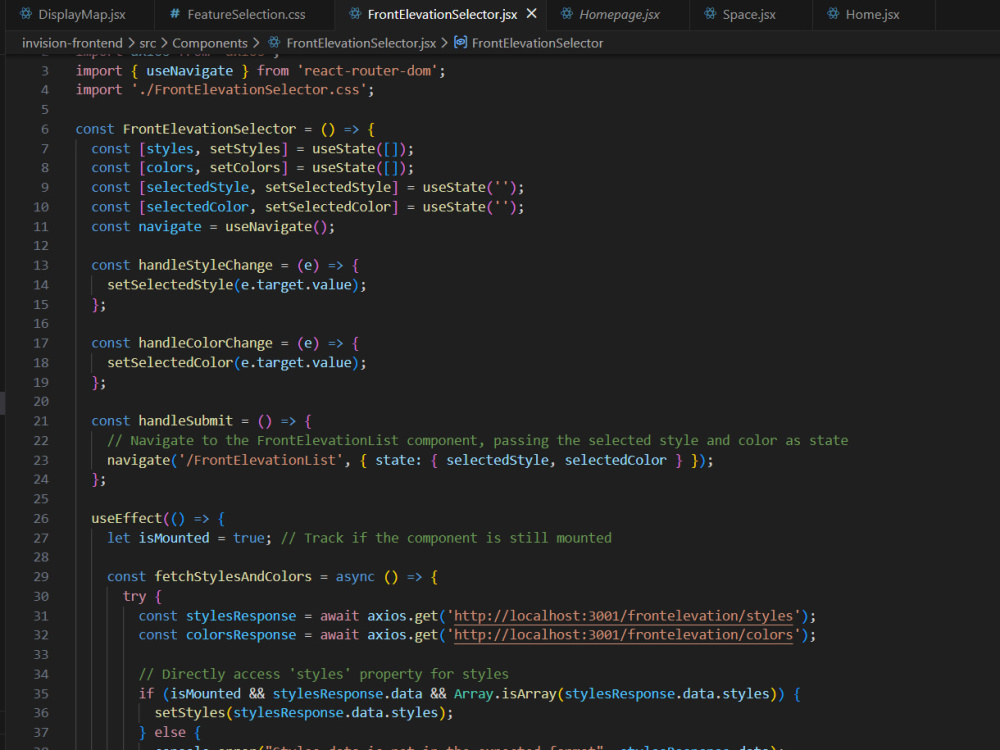Click 'useEffect' on line 26
The width and height of the screenshot is (1000, 750).
(x=127, y=518)
